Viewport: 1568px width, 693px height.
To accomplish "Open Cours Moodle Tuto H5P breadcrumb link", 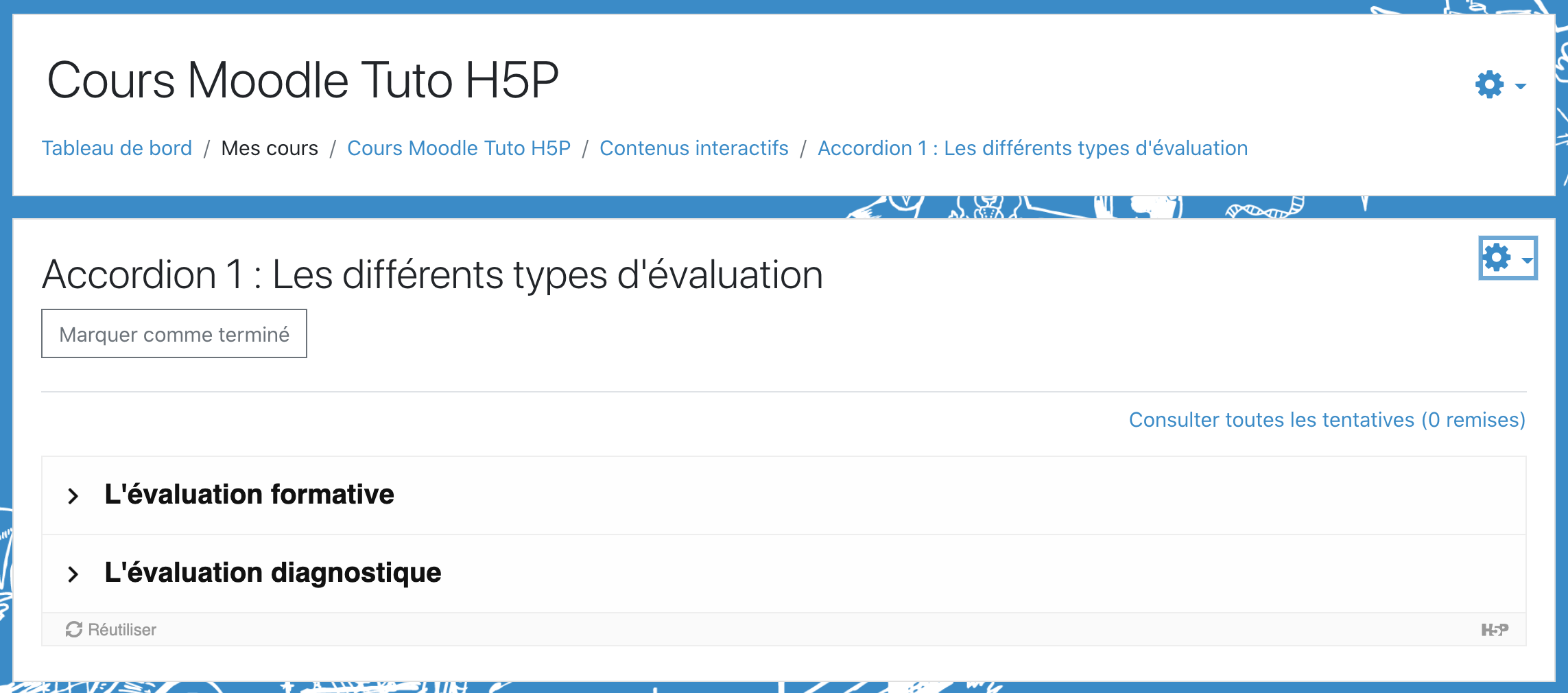I will pyautogui.click(x=459, y=148).
